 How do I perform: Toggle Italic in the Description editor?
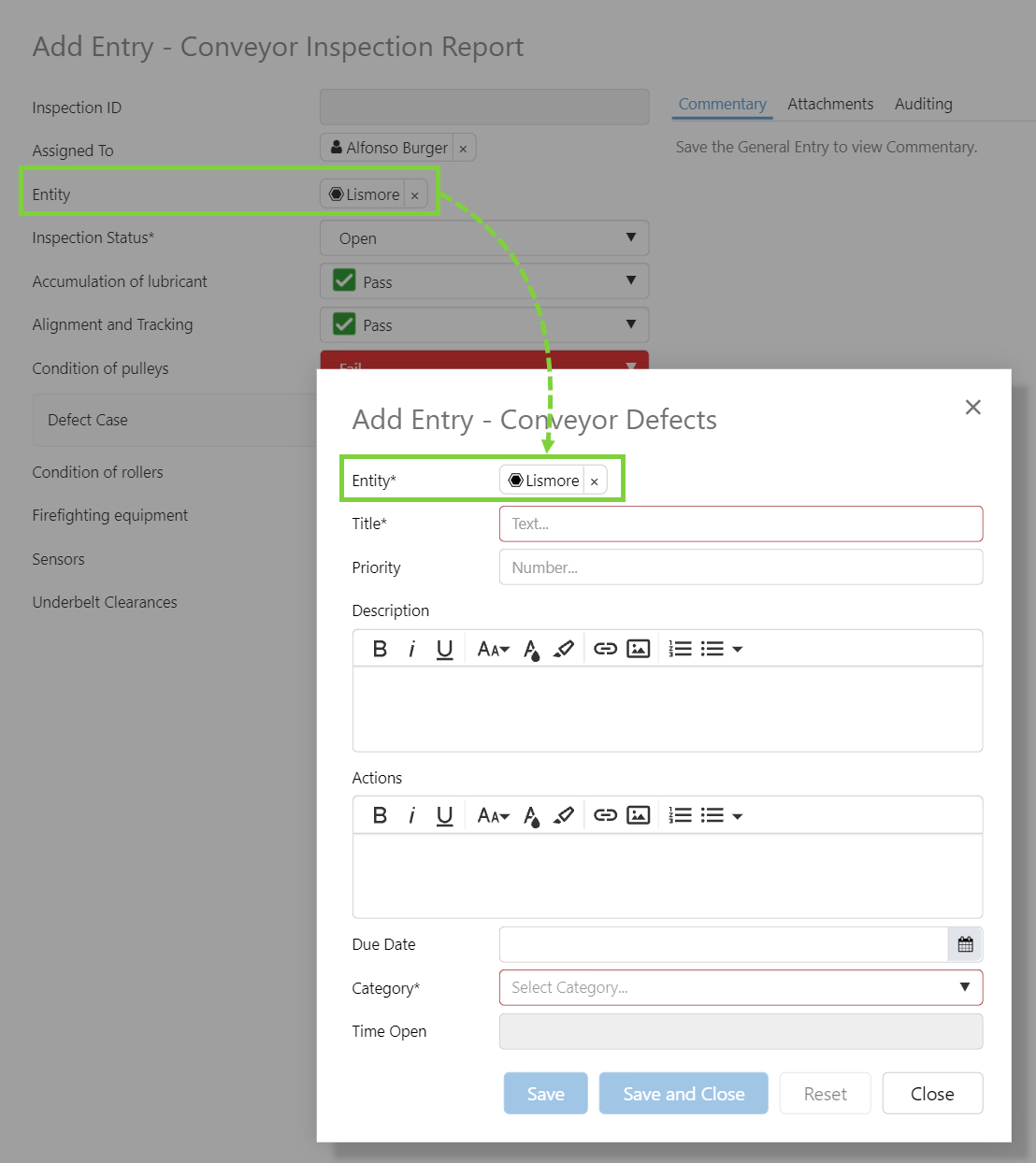[411, 649]
